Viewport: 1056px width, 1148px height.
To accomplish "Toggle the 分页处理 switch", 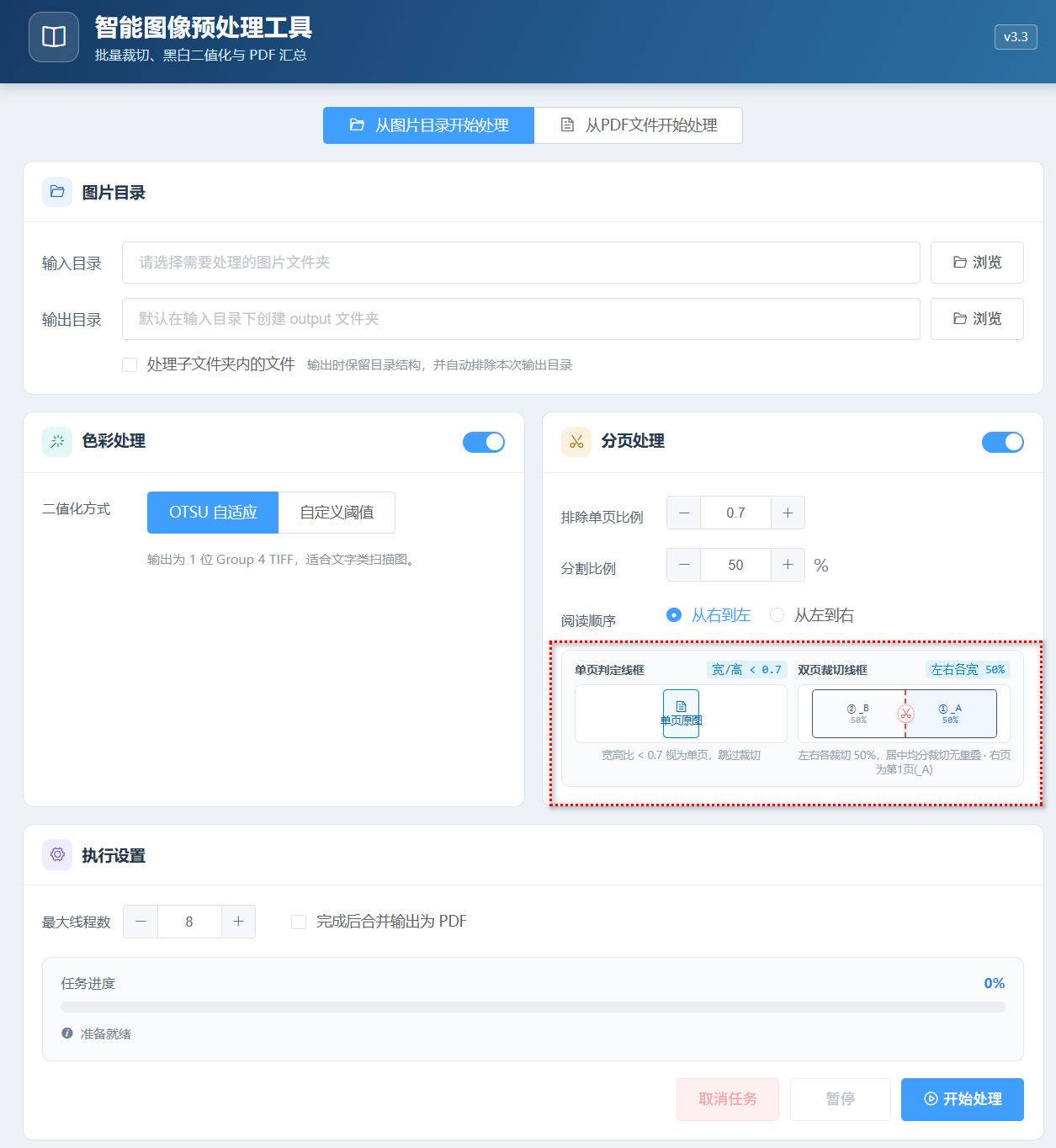I will [1003, 442].
